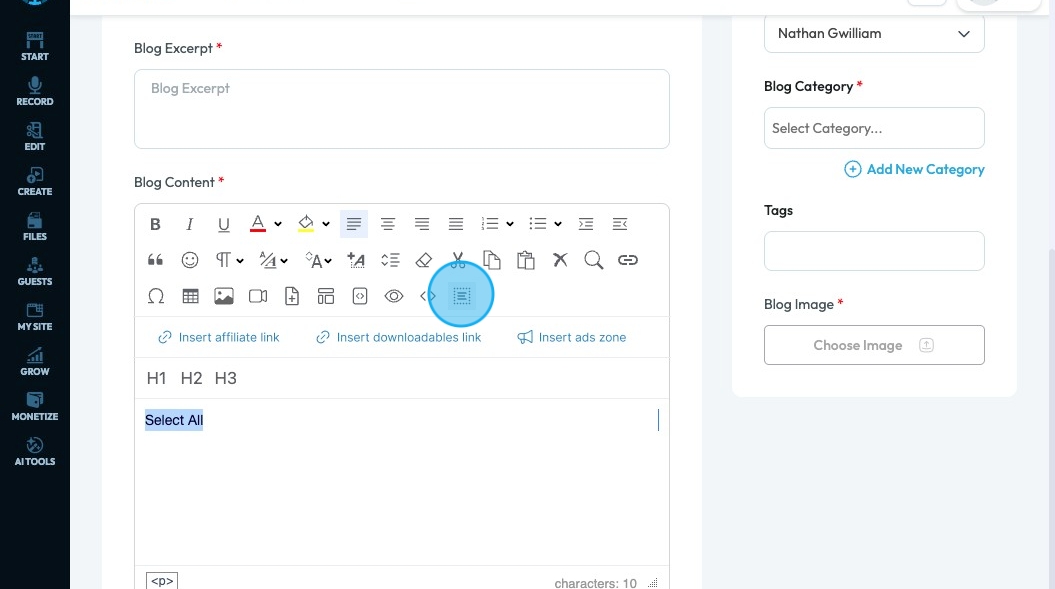The width and height of the screenshot is (1055, 589).
Task: Decrease paragraph indent
Action: point(620,224)
